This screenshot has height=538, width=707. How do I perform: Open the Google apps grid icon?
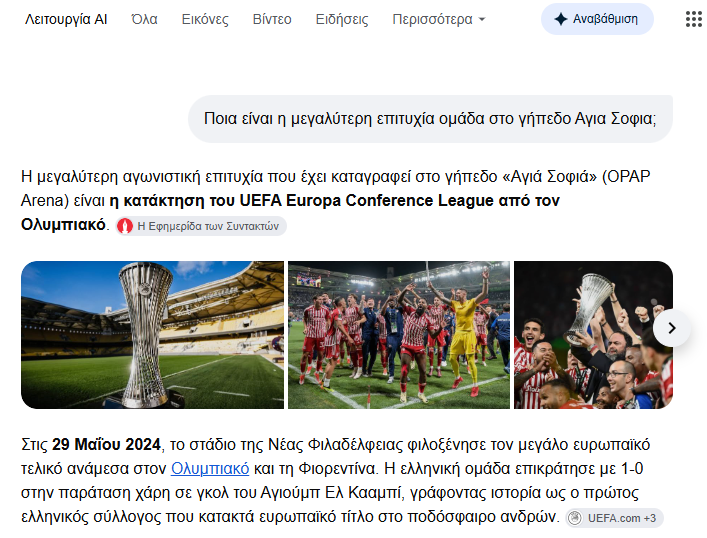(x=693, y=19)
